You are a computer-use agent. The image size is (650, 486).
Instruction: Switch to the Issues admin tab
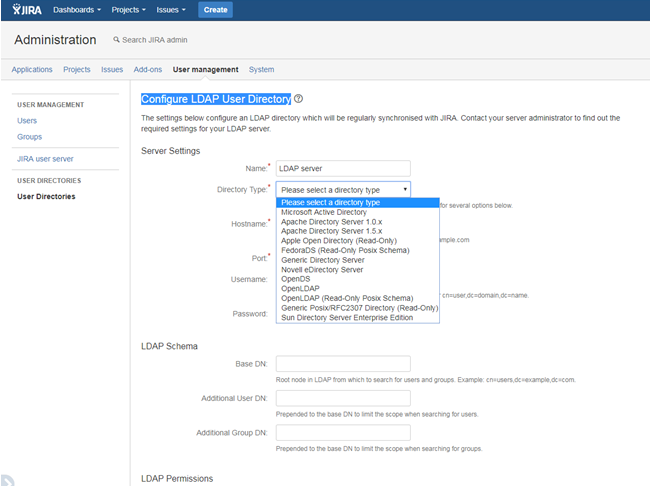coord(112,69)
